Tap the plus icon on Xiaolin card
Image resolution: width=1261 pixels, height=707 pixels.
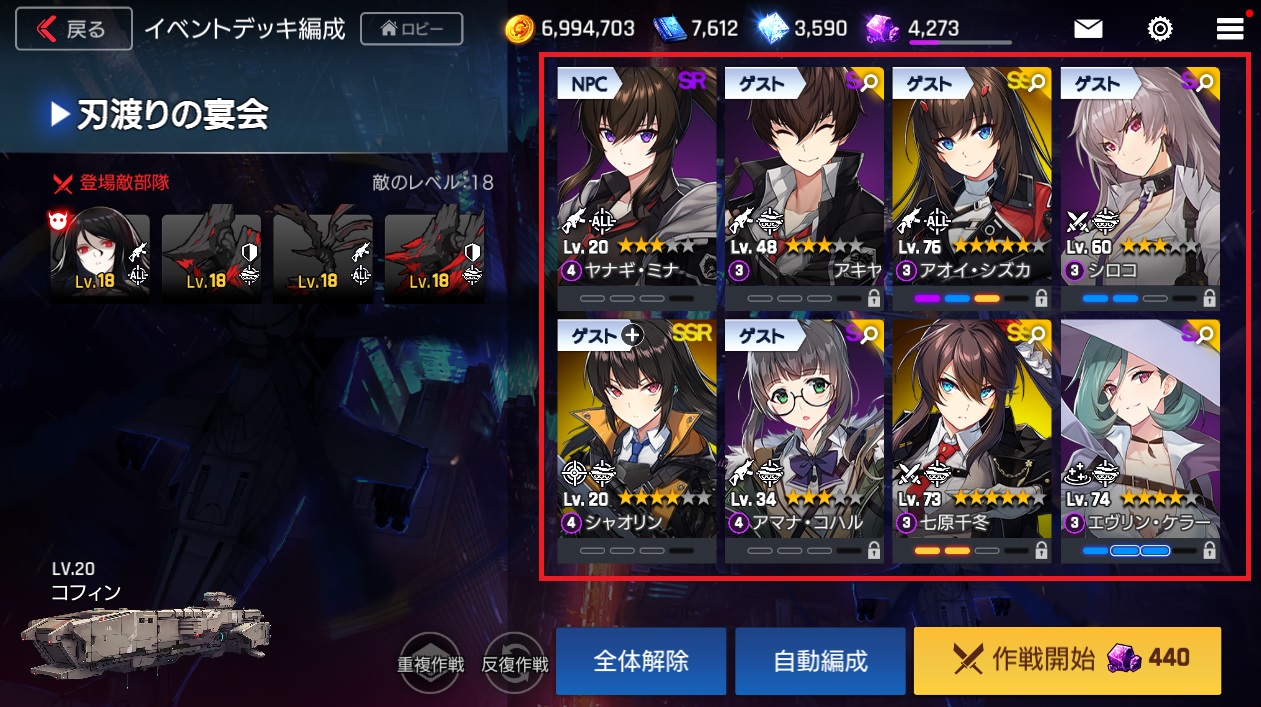coord(631,335)
